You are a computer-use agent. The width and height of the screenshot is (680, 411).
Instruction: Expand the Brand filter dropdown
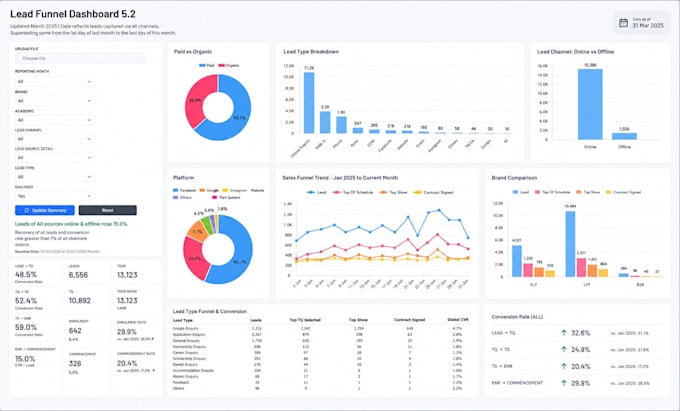click(54, 101)
